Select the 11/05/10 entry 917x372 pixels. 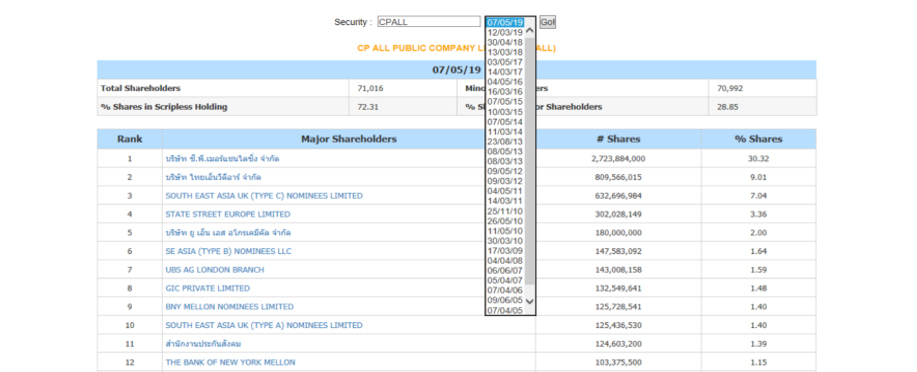(x=505, y=231)
